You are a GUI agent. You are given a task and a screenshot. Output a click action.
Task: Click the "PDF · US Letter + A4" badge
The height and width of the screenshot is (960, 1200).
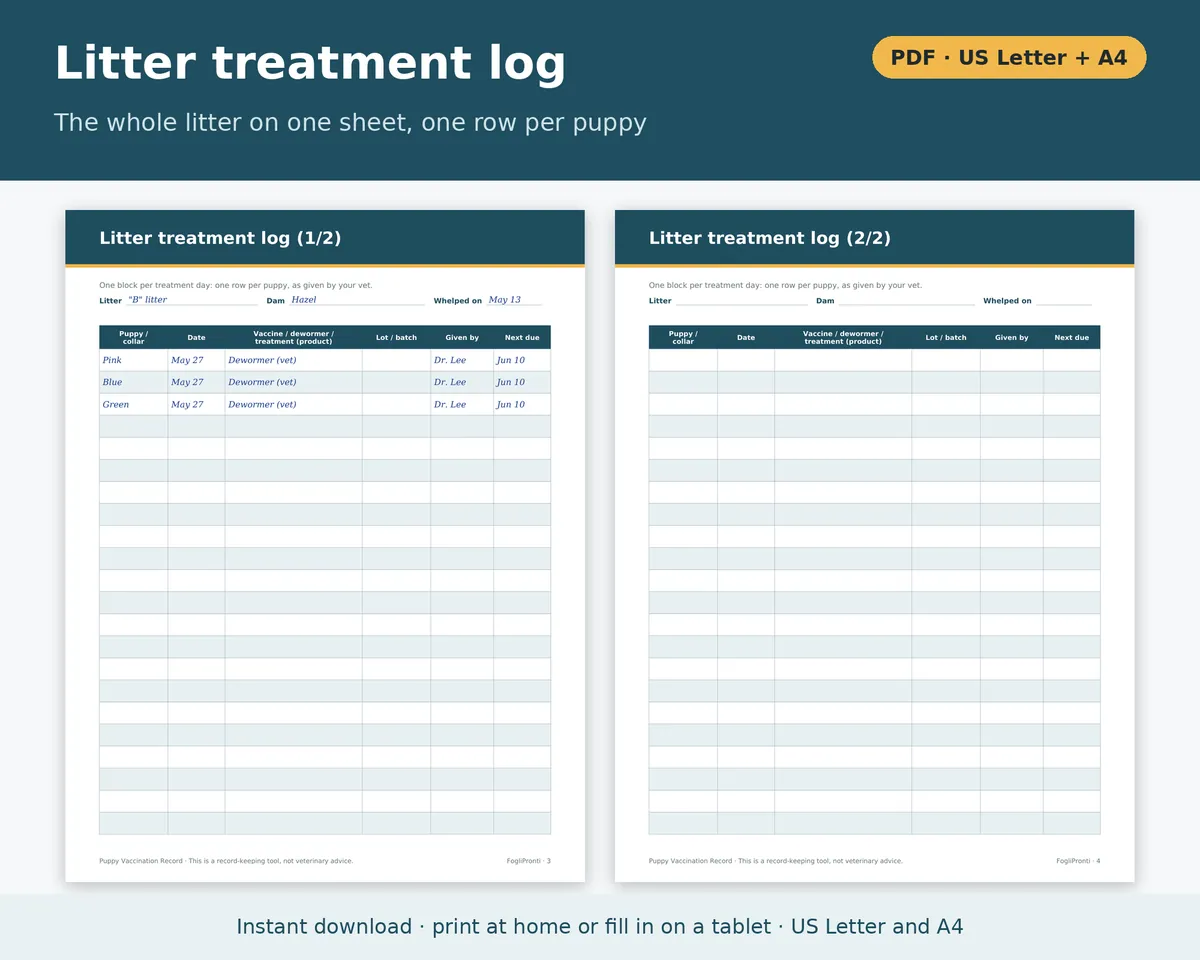pyautogui.click(x=1009, y=57)
